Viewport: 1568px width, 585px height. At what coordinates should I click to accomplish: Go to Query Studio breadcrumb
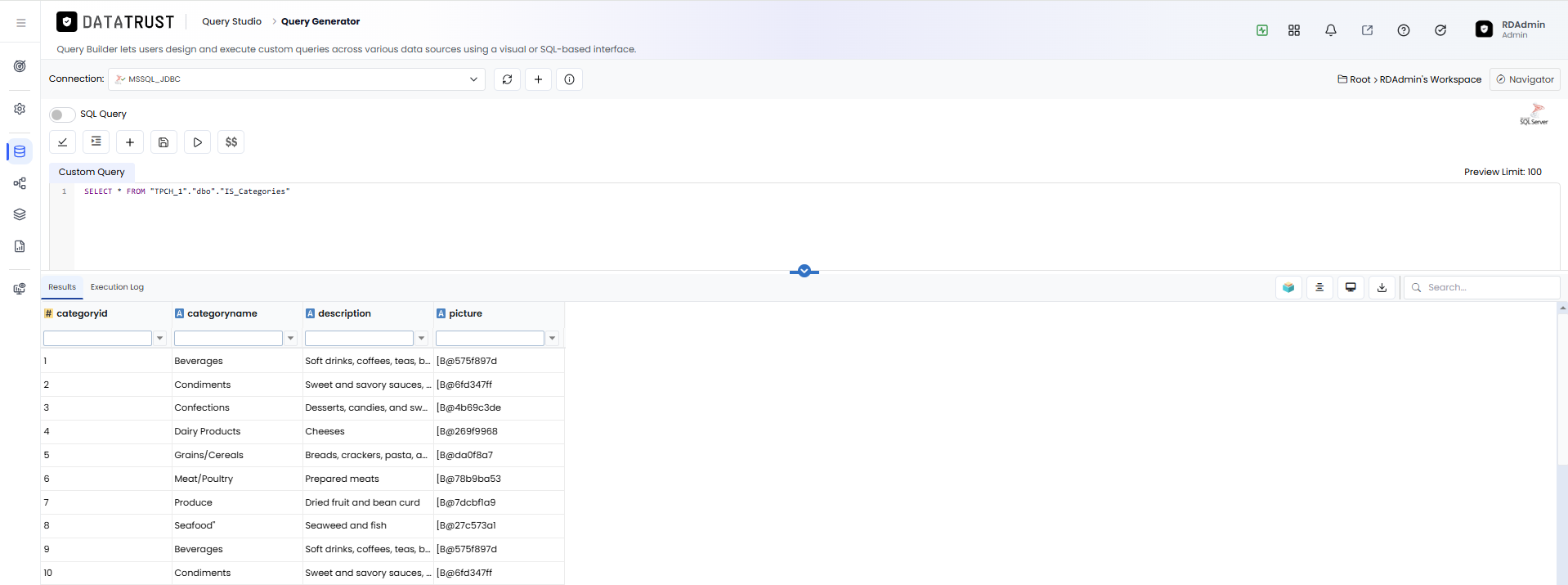232,21
